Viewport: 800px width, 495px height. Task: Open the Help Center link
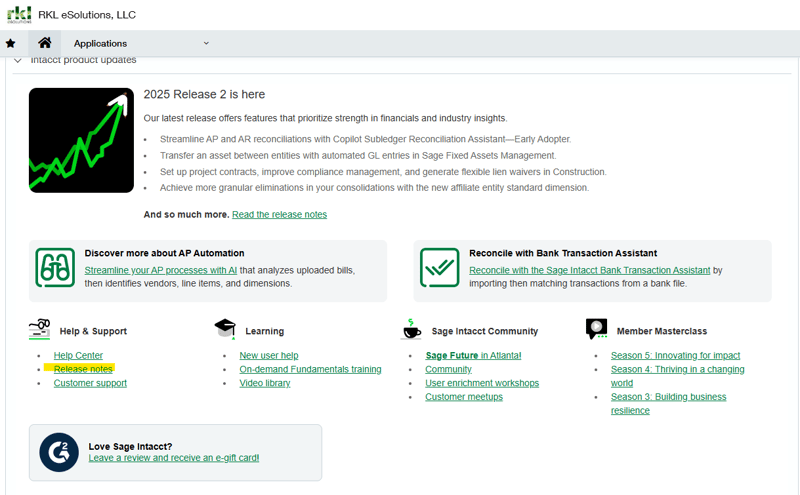coord(78,356)
